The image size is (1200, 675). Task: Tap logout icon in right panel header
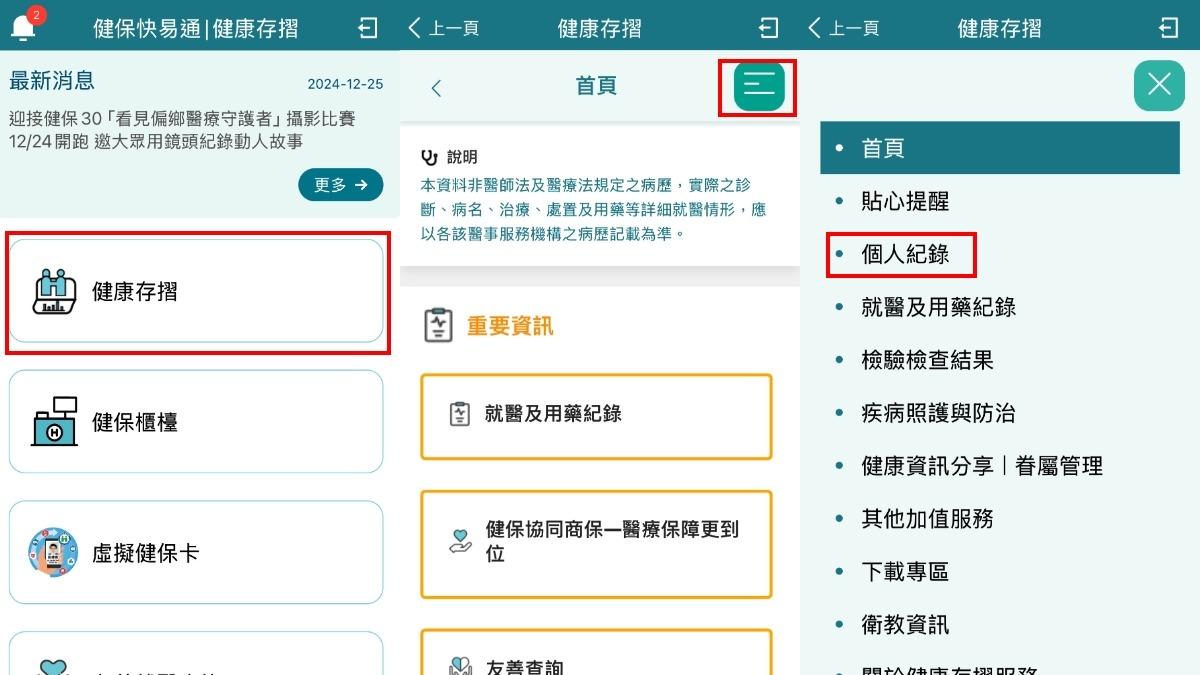pos(1168,28)
